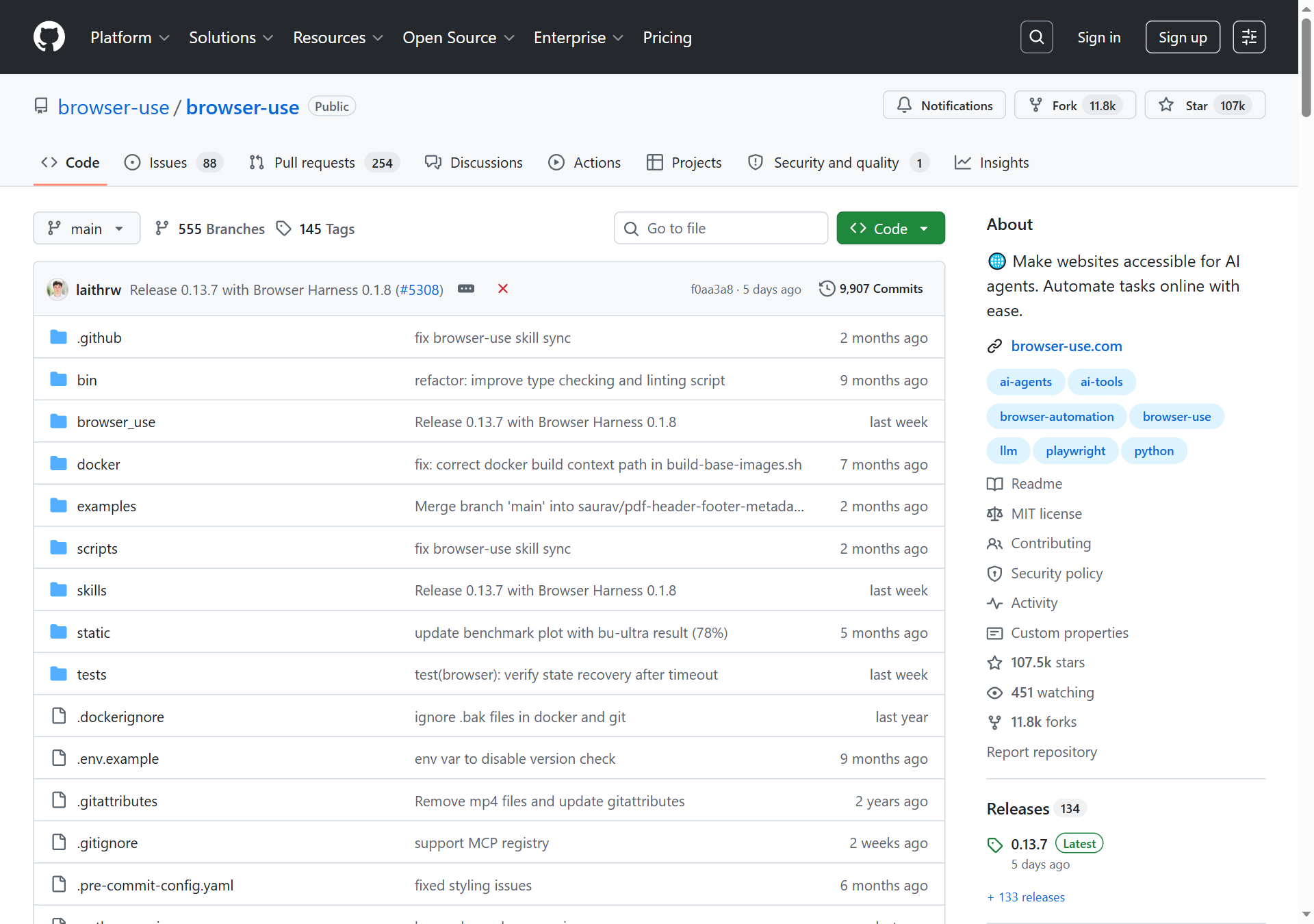Click the tests folder icon
This screenshot has width=1314, height=924.
[x=59, y=674]
